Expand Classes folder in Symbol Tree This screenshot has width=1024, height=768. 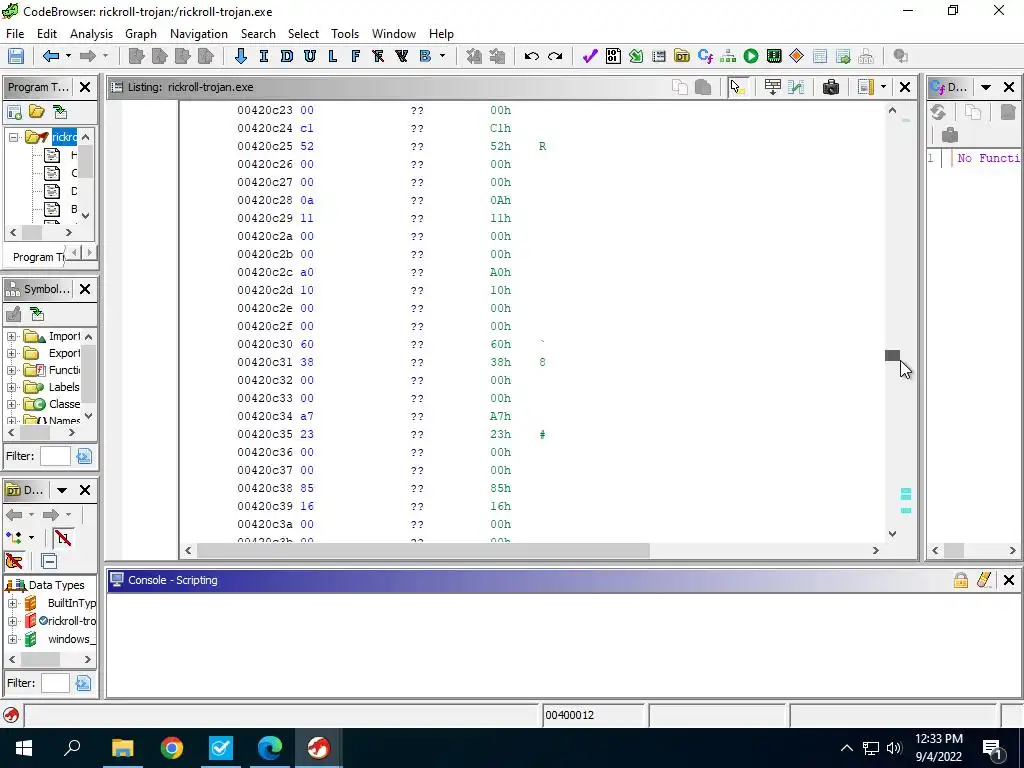coord(12,404)
